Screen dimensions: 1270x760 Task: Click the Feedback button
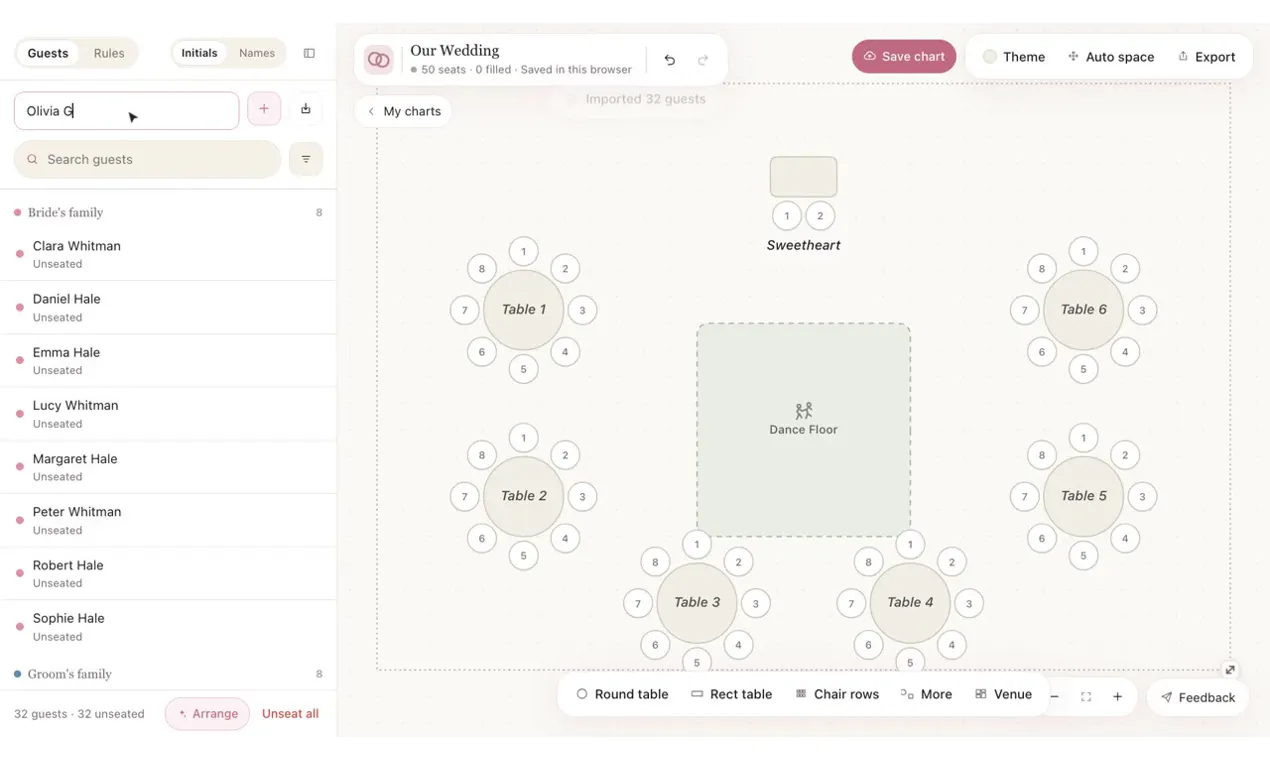click(x=1198, y=697)
